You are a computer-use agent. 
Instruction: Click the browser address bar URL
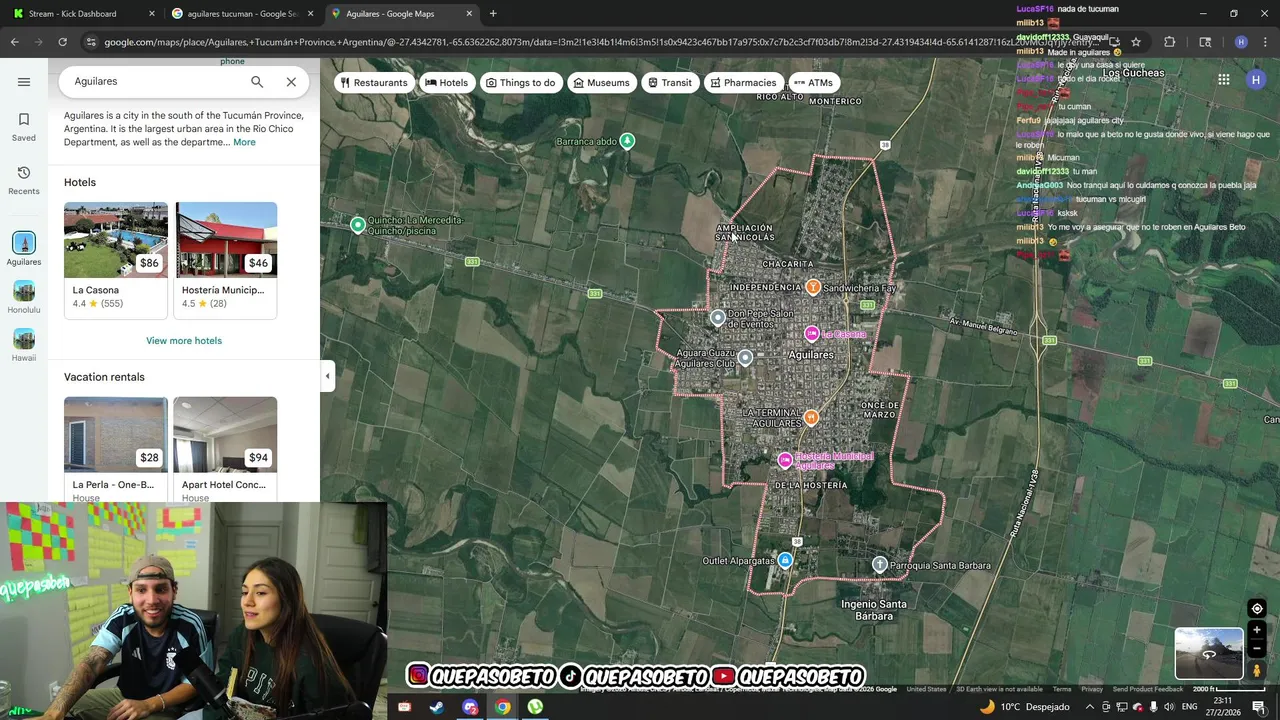(x=600, y=42)
